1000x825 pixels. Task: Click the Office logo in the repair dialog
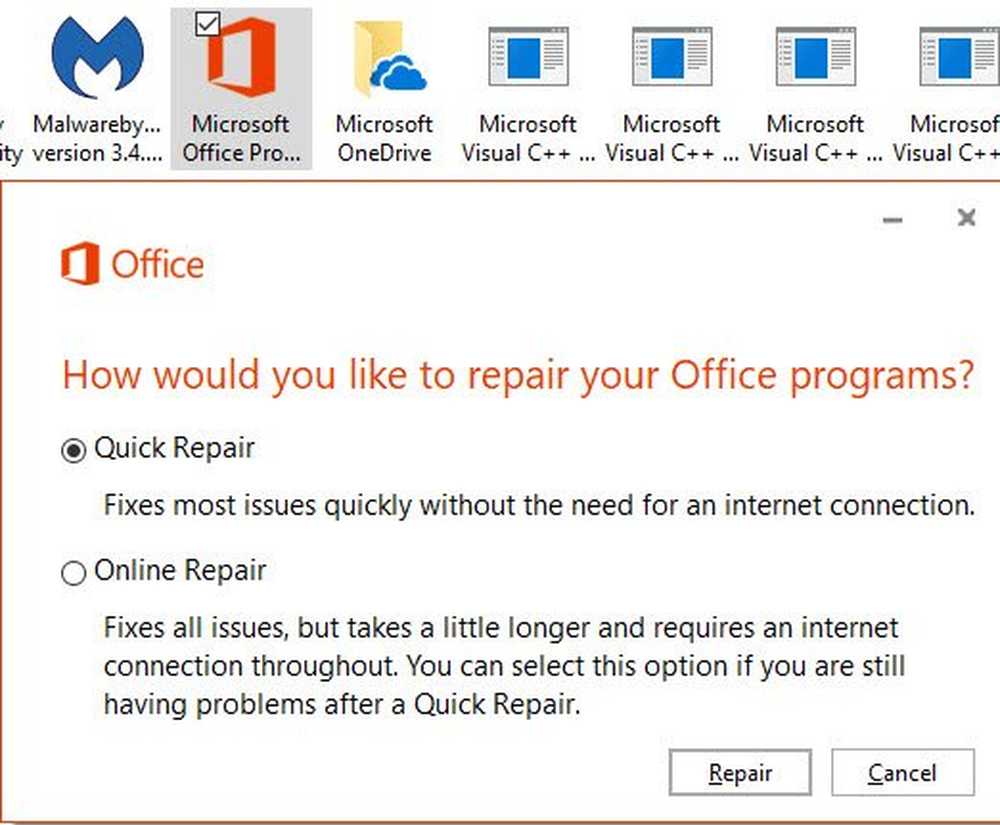133,263
